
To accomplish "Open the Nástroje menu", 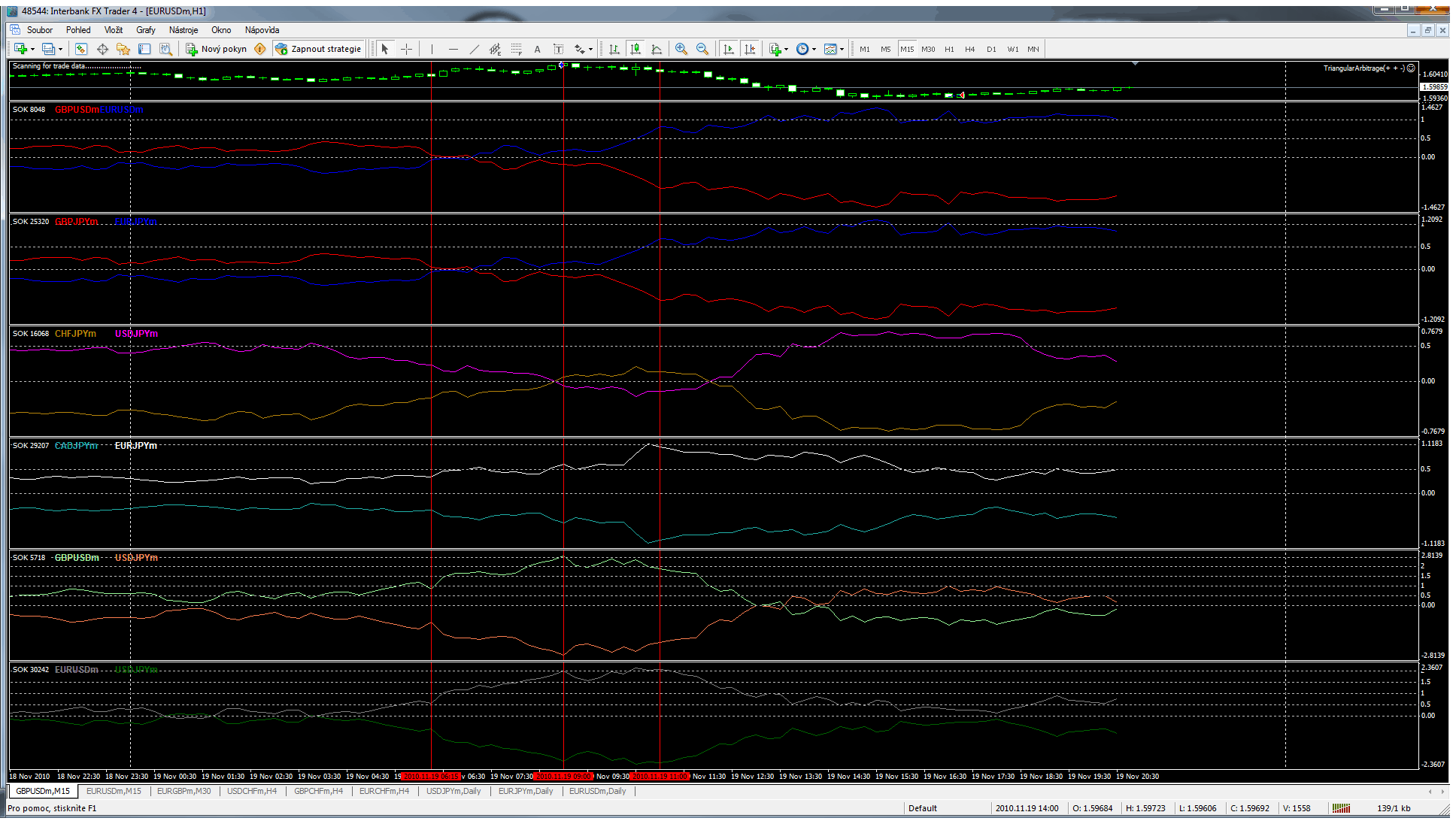I will [x=183, y=30].
